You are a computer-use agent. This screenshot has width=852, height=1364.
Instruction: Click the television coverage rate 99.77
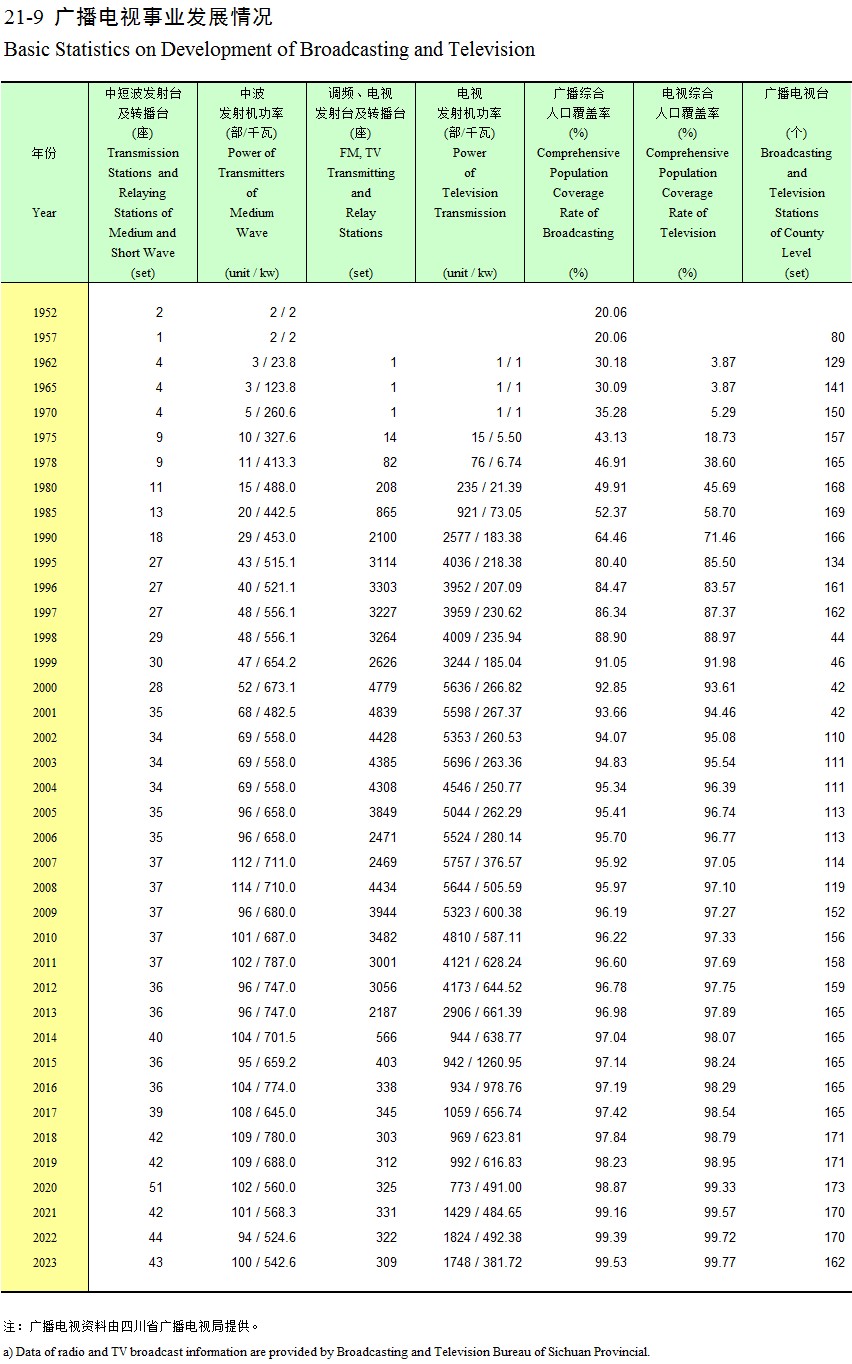[x=719, y=1263]
